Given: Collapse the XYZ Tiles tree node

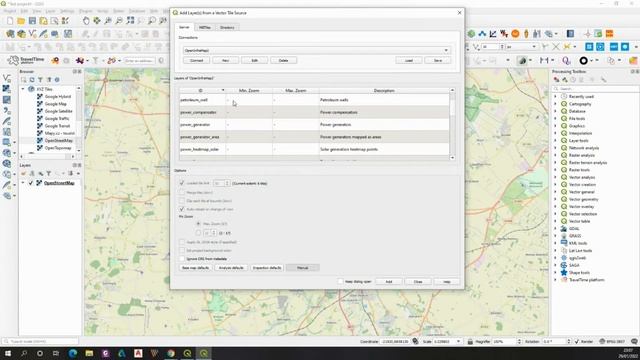Looking at the screenshot, I should coord(23,89).
